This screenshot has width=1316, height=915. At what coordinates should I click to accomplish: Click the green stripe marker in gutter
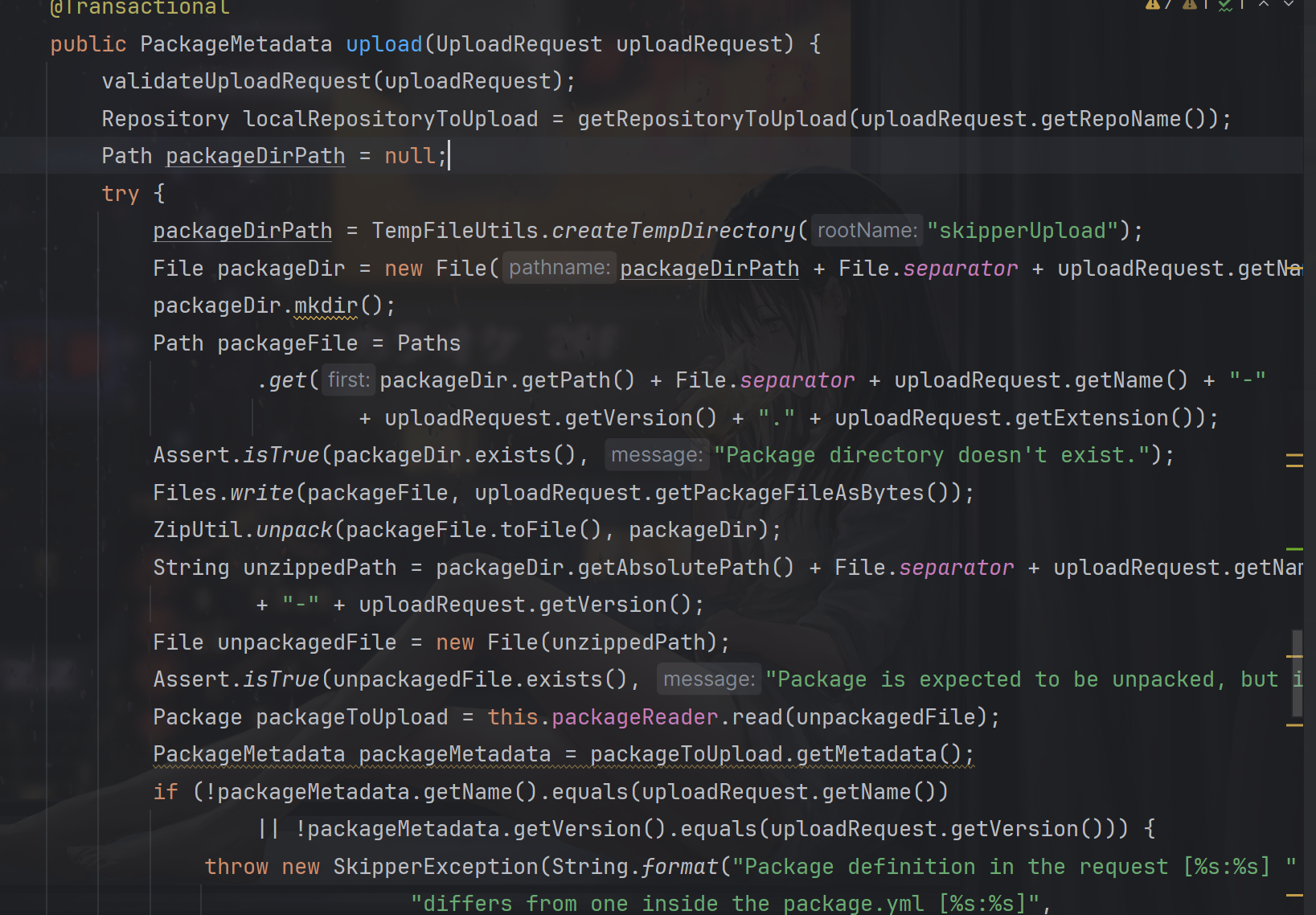(x=1293, y=548)
